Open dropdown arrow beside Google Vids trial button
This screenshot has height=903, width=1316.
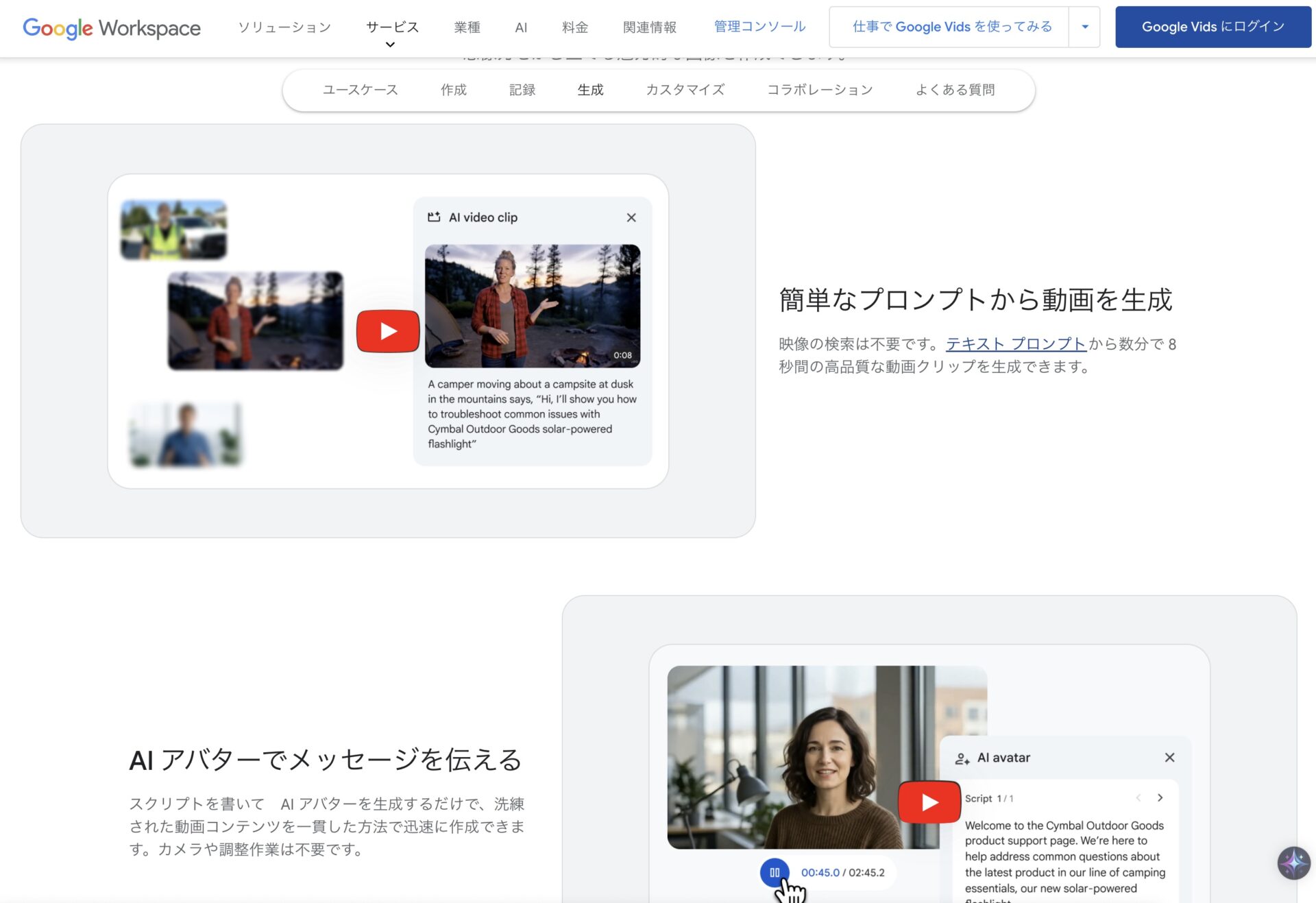pos(1084,27)
